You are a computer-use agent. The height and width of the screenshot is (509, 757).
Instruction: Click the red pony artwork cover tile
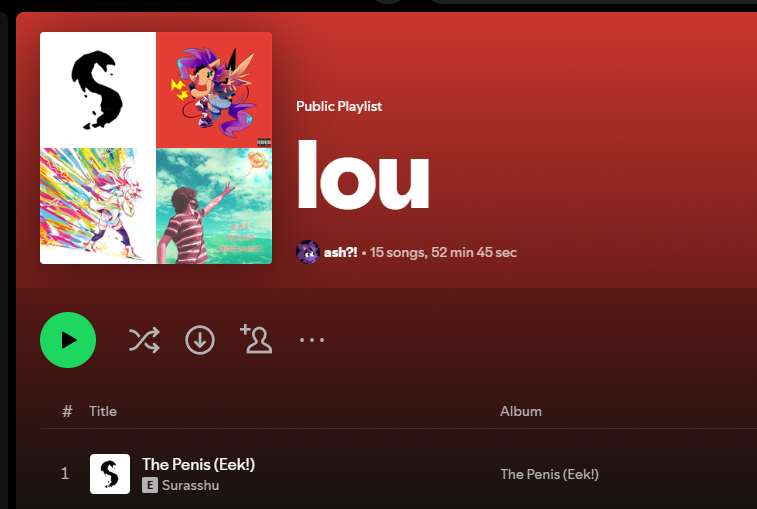tap(214, 90)
